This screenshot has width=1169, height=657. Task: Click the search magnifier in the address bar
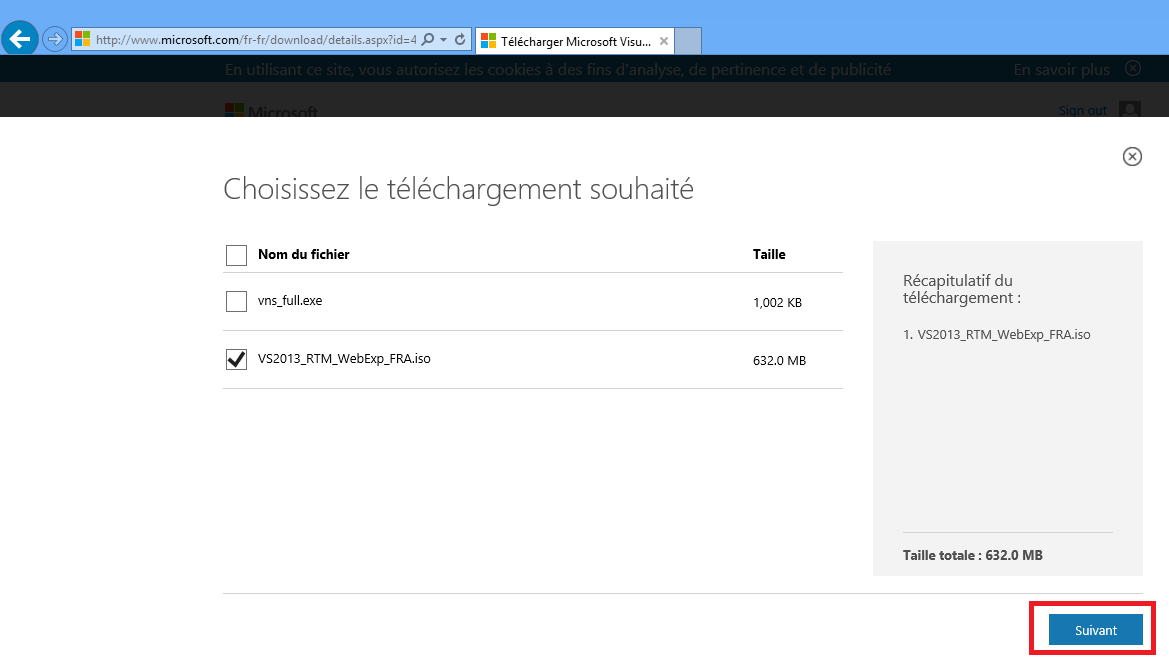coord(428,40)
